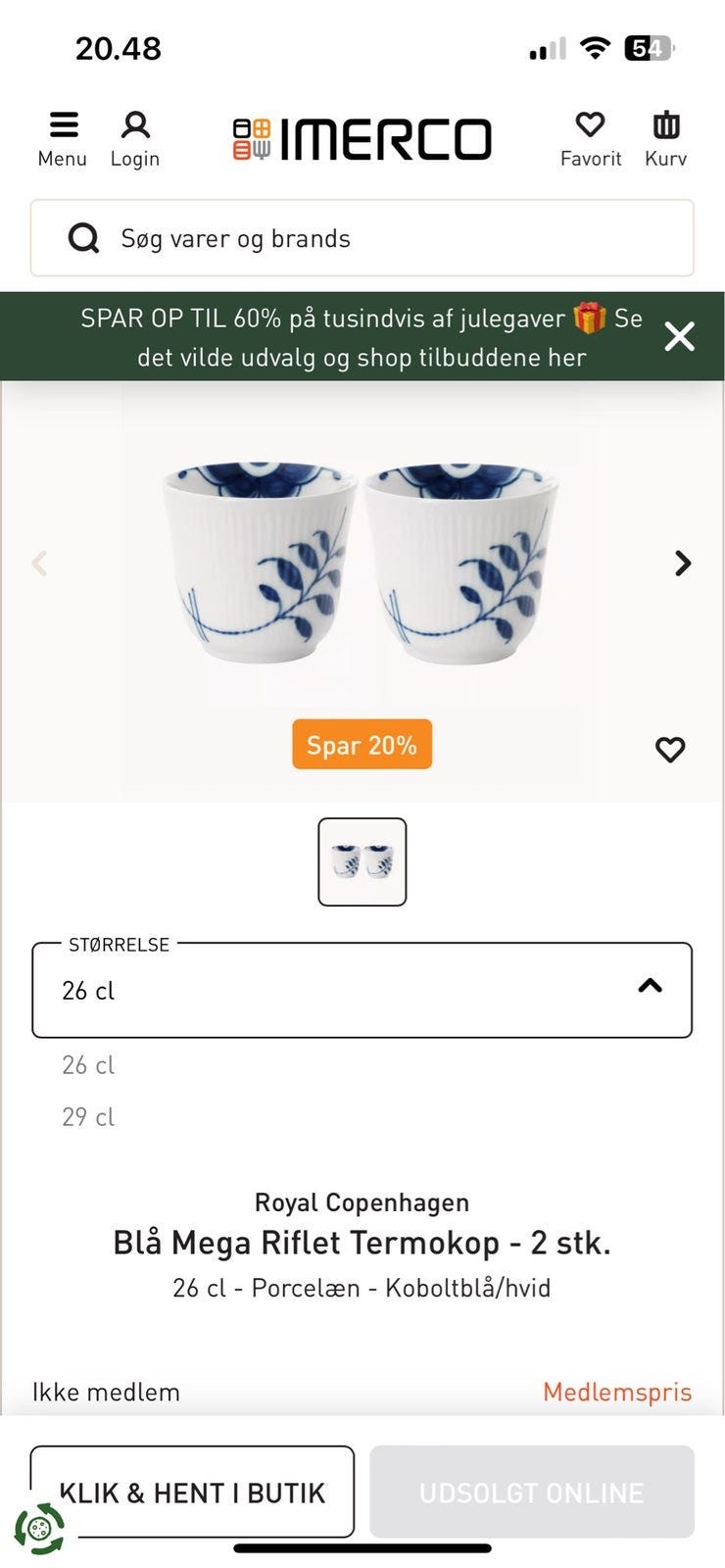Viewport: 725px width, 1568px height.
Task: Select the product cups thumbnail
Action: (x=362, y=861)
